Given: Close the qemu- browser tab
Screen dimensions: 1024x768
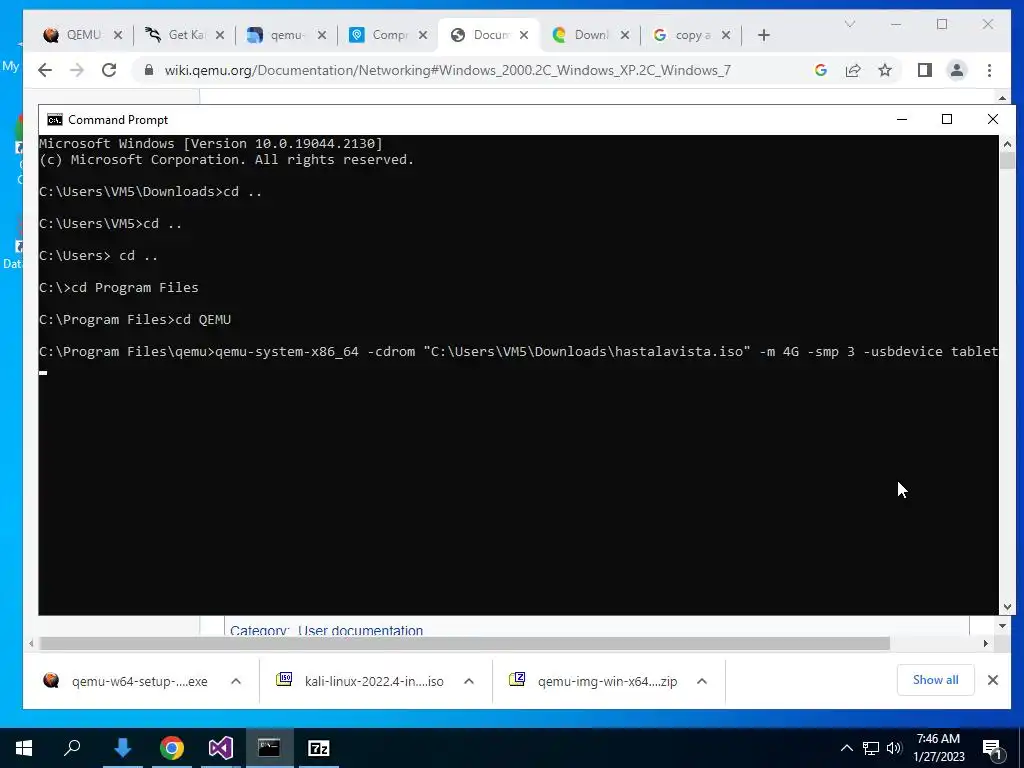Looking at the screenshot, I should pos(321,35).
